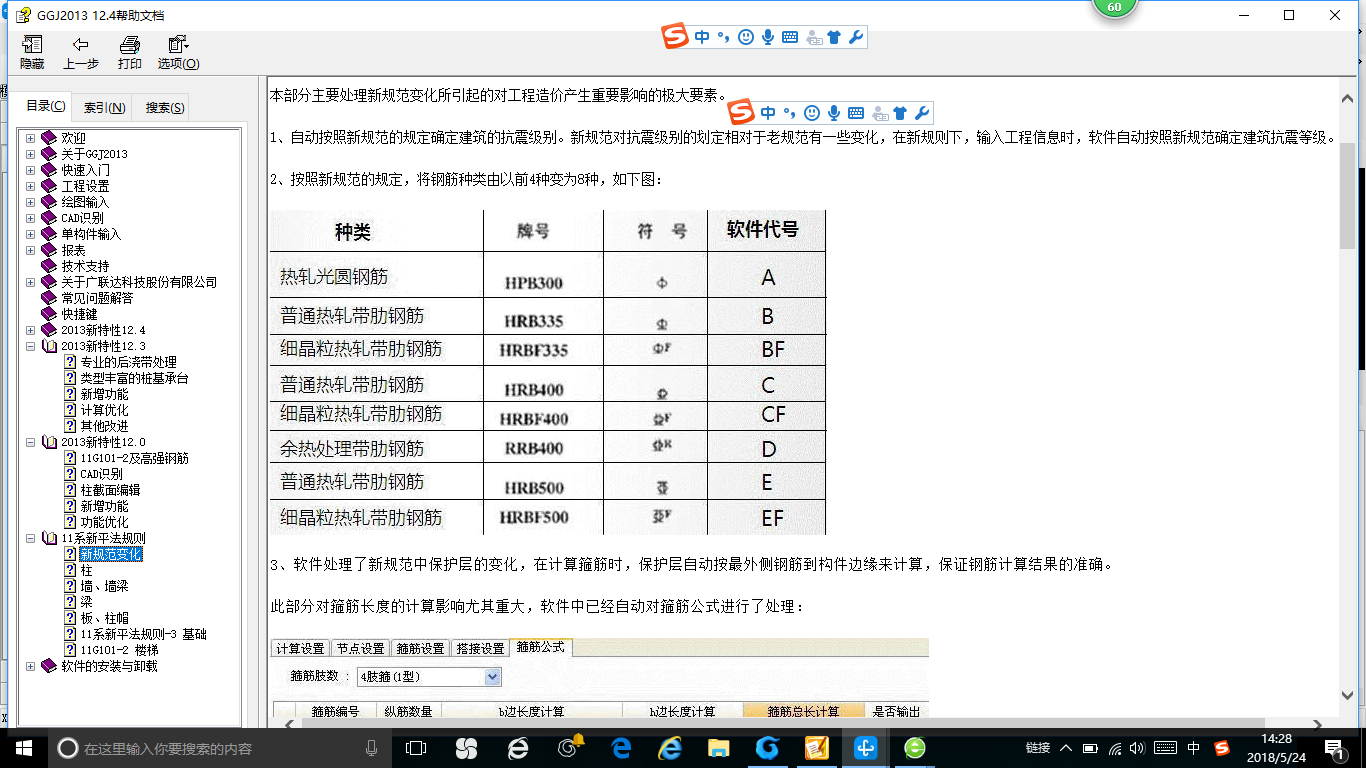Expand the 单构件输入 node

coord(31,234)
